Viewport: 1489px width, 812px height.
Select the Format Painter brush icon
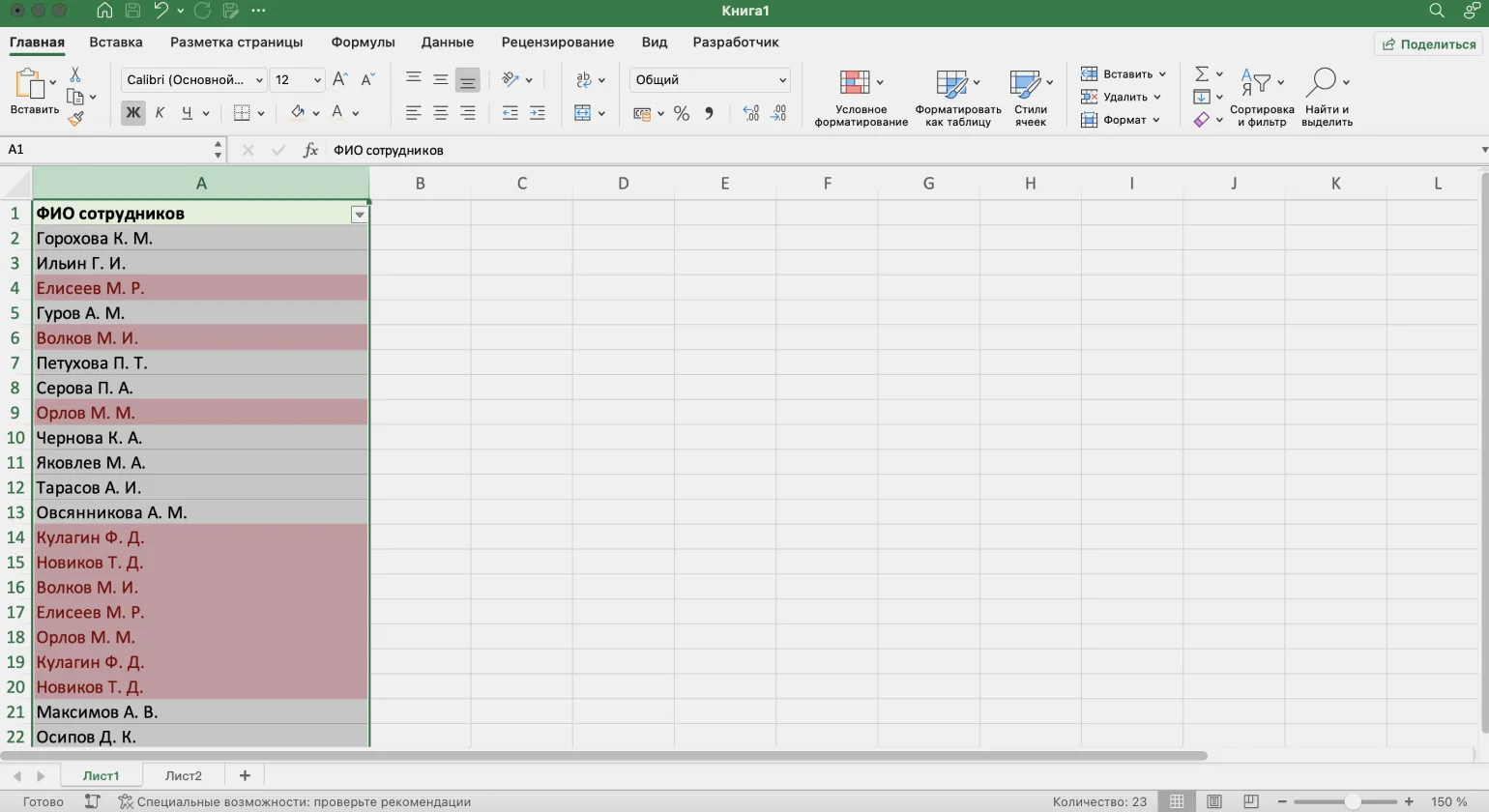tap(75, 119)
